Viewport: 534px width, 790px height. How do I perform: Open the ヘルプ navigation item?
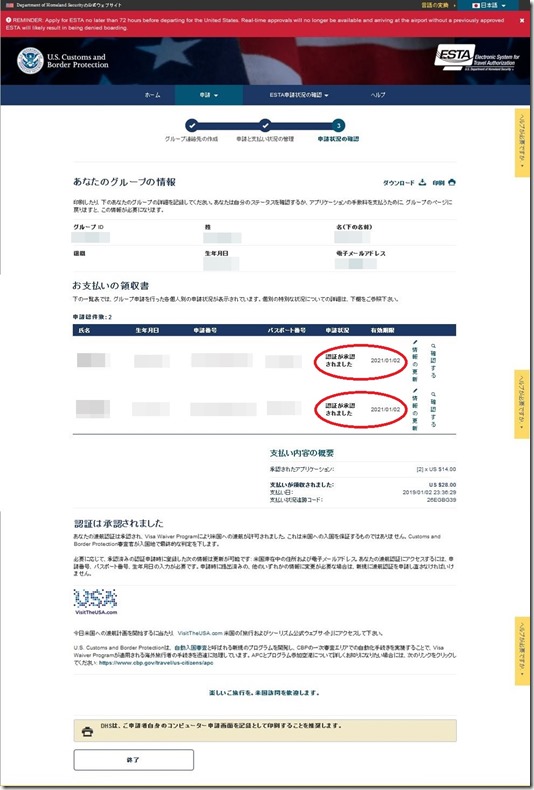coord(377,95)
